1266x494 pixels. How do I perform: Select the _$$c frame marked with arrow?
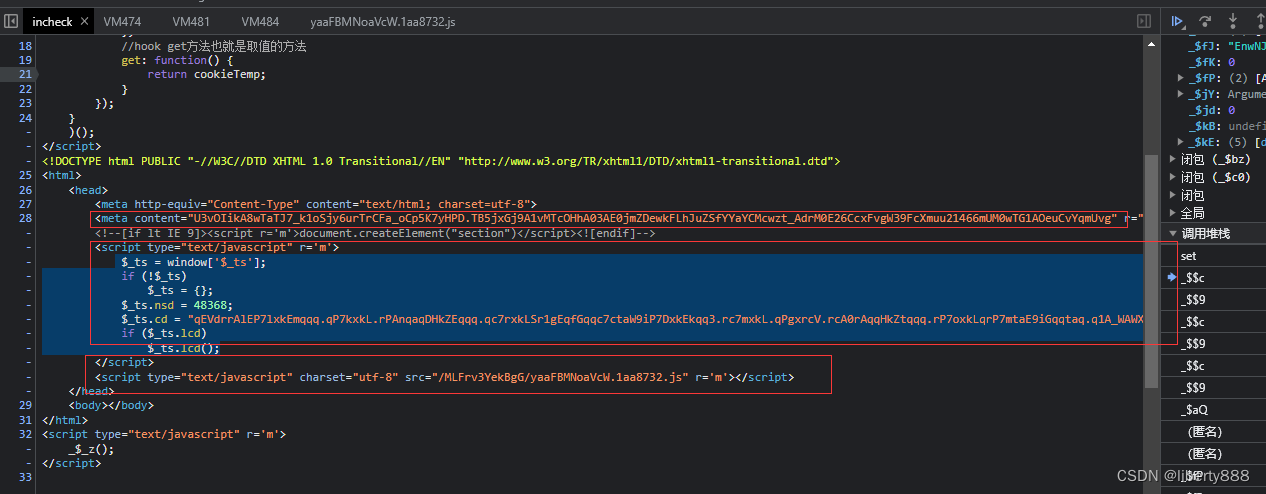[1213, 277]
